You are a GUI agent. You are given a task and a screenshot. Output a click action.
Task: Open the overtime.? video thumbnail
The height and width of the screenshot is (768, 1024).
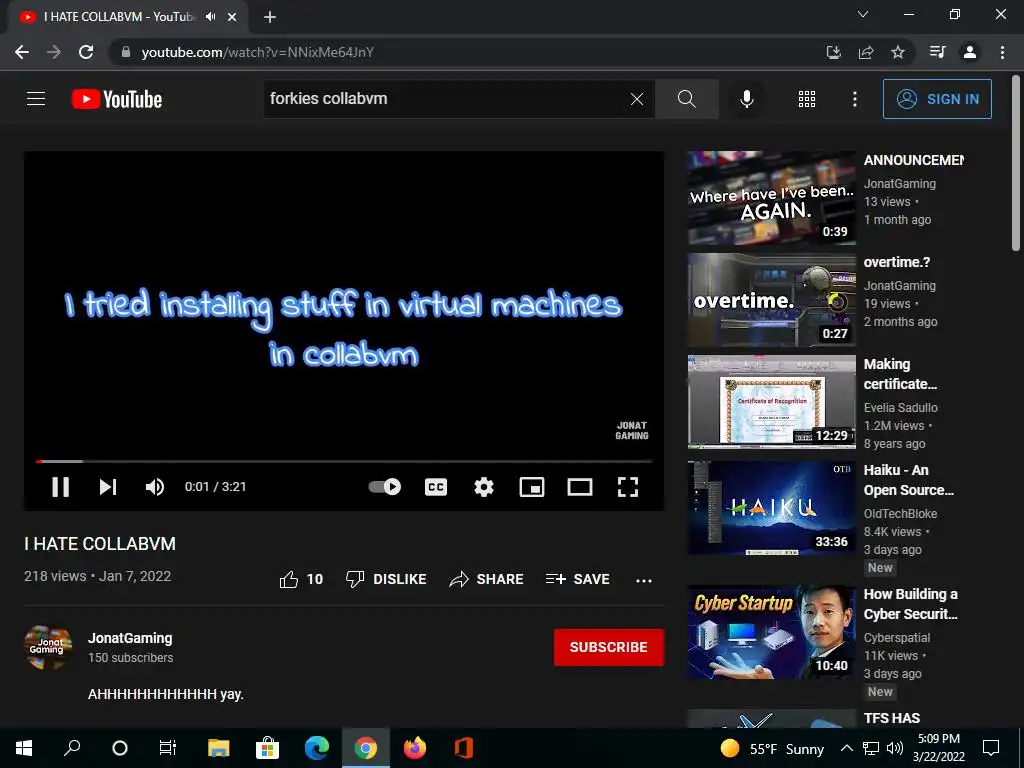[x=771, y=300]
